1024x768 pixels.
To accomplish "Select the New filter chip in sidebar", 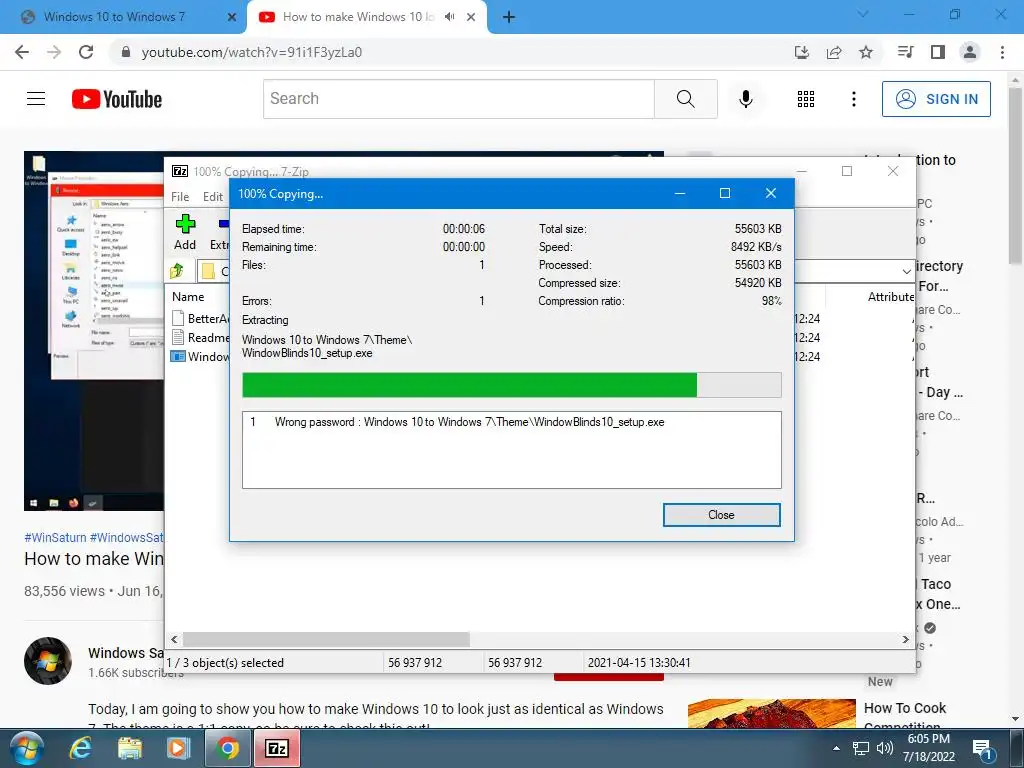I will coord(880,681).
